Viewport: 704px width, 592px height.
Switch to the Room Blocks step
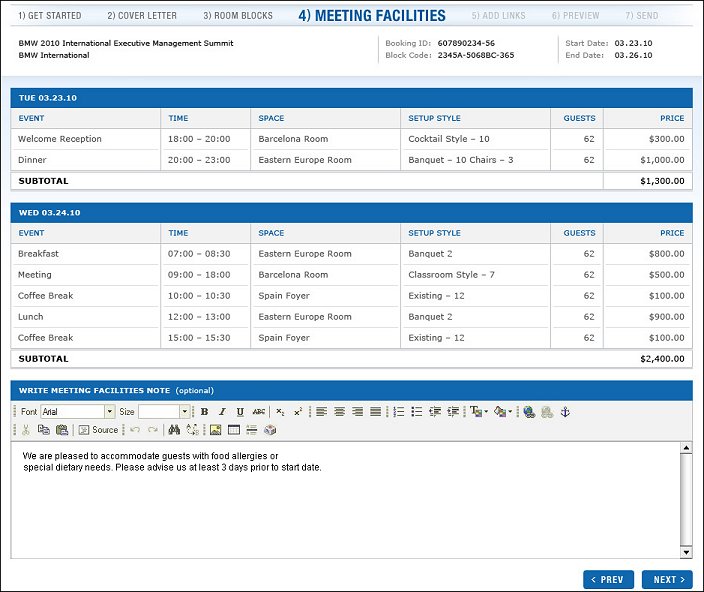pos(238,16)
